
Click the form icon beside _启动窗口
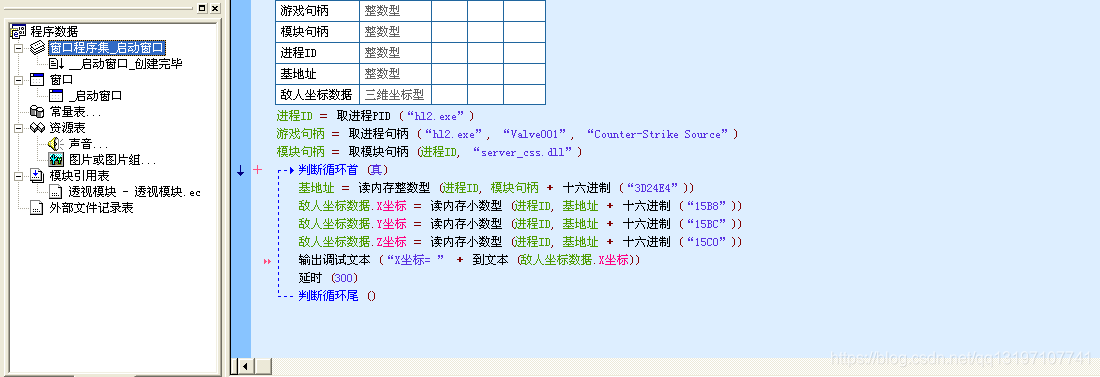pos(57,96)
